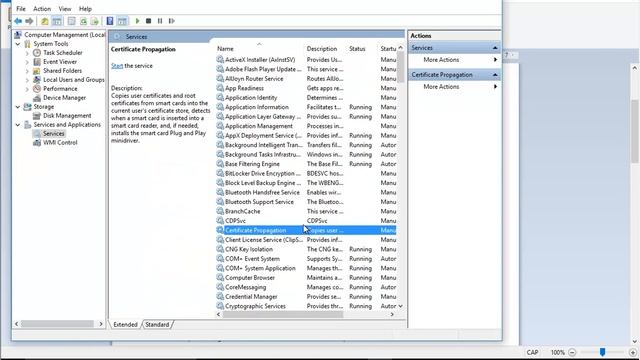Screen dimensions: 640x360
Task: Collapse the Storage tree node
Action: click(x=18, y=107)
